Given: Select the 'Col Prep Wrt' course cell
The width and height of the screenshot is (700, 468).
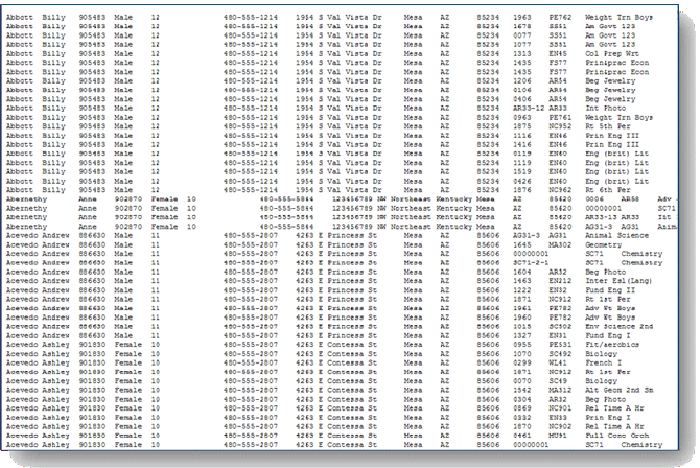Looking at the screenshot, I should pyautogui.click(x=612, y=54).
